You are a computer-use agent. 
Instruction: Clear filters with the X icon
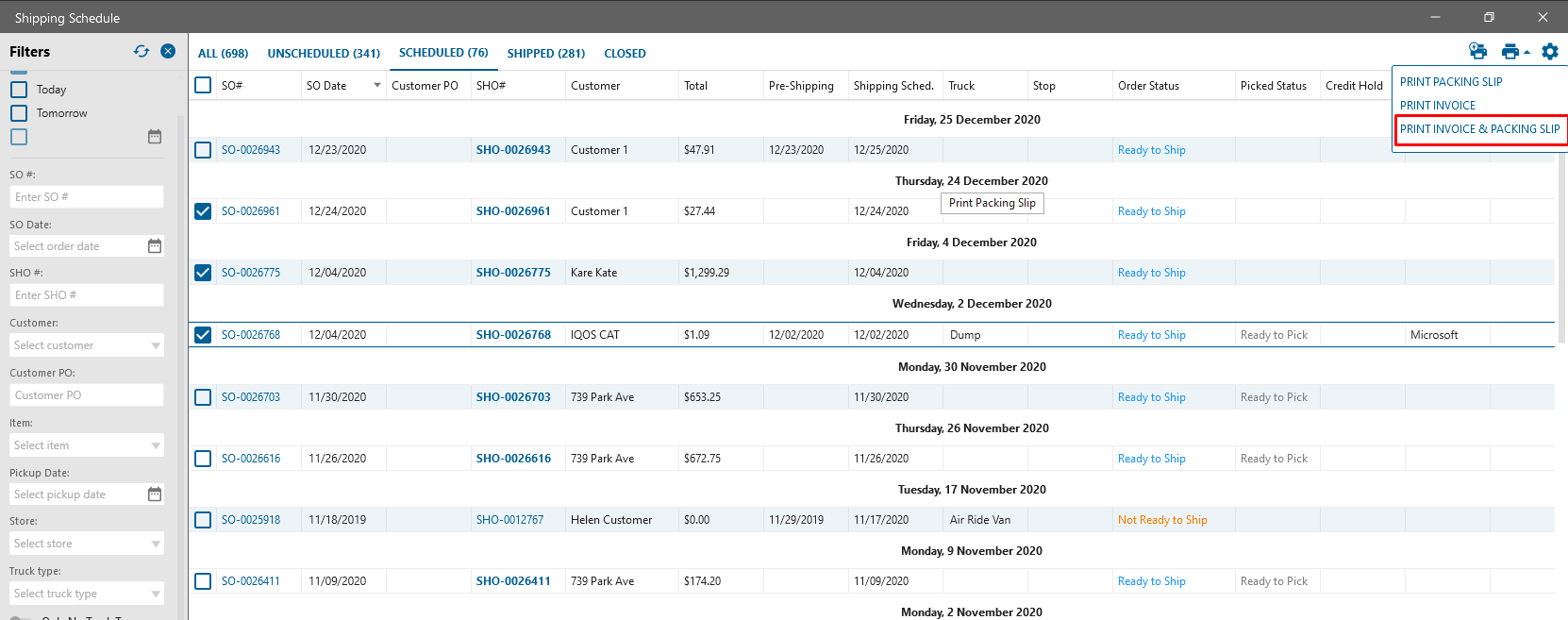click(168, 52)
